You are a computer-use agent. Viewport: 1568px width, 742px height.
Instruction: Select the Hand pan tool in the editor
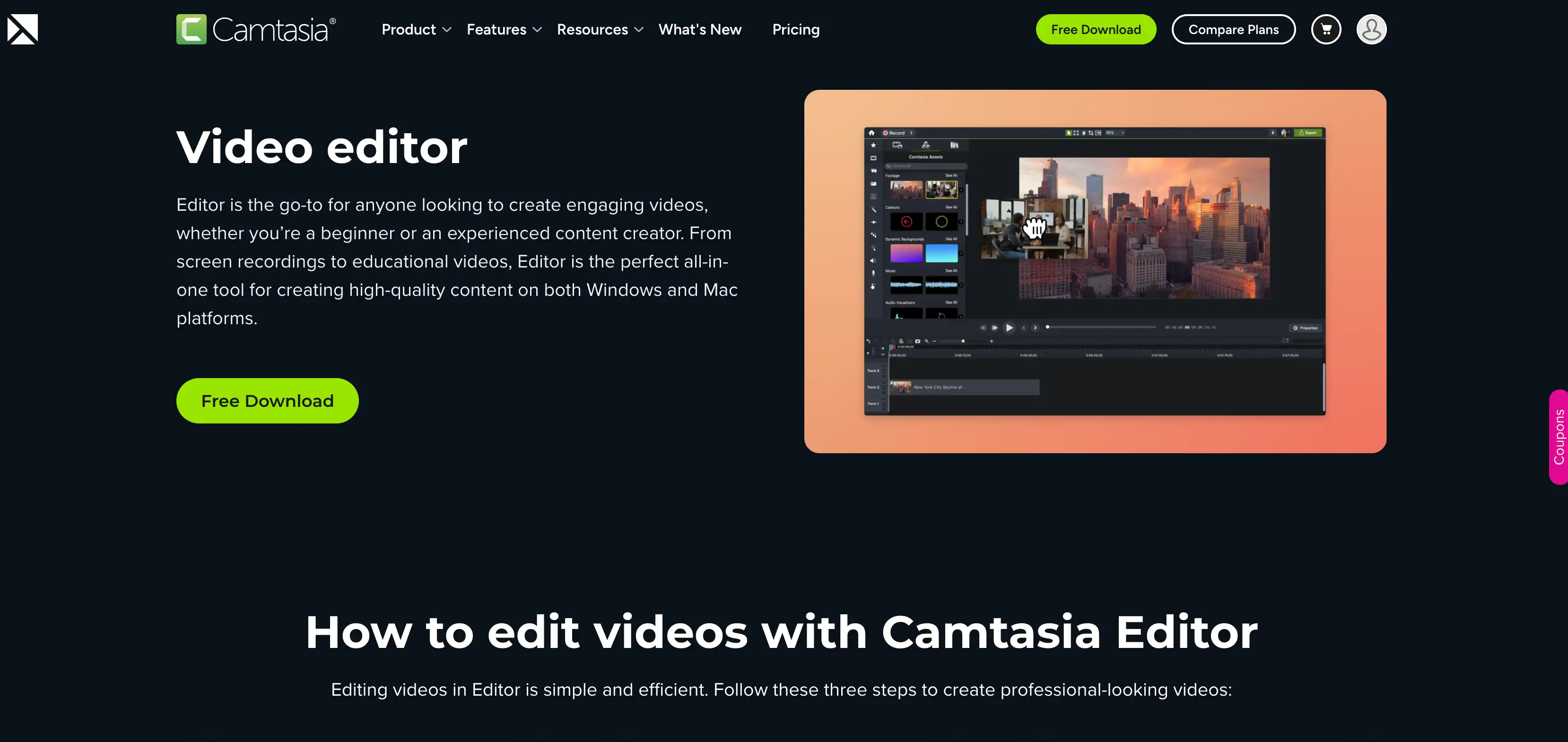[1084, 133]
